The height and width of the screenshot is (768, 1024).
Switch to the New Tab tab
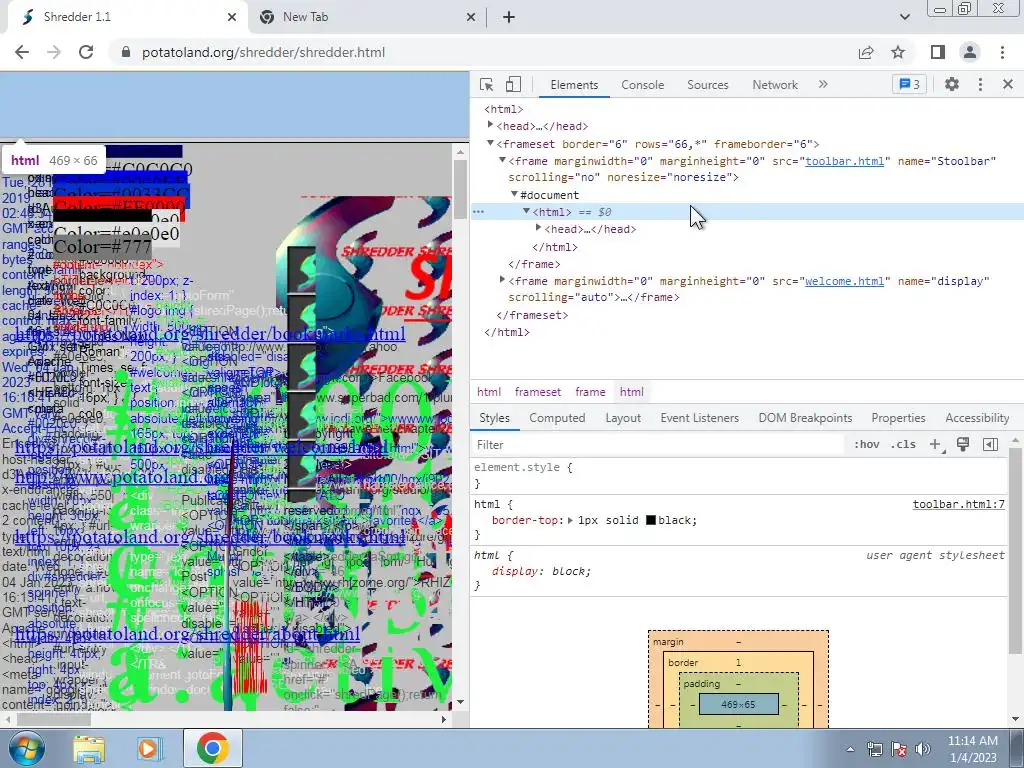(368, 17)
